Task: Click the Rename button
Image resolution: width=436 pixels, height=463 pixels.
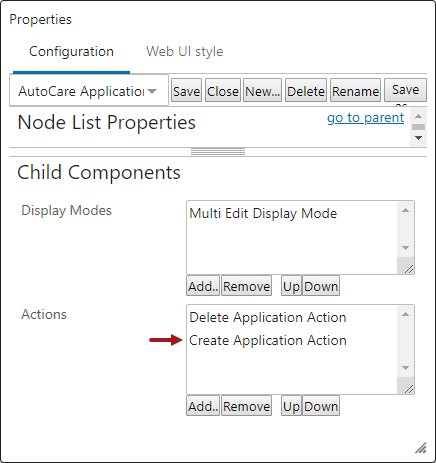Action: point(355,91)
